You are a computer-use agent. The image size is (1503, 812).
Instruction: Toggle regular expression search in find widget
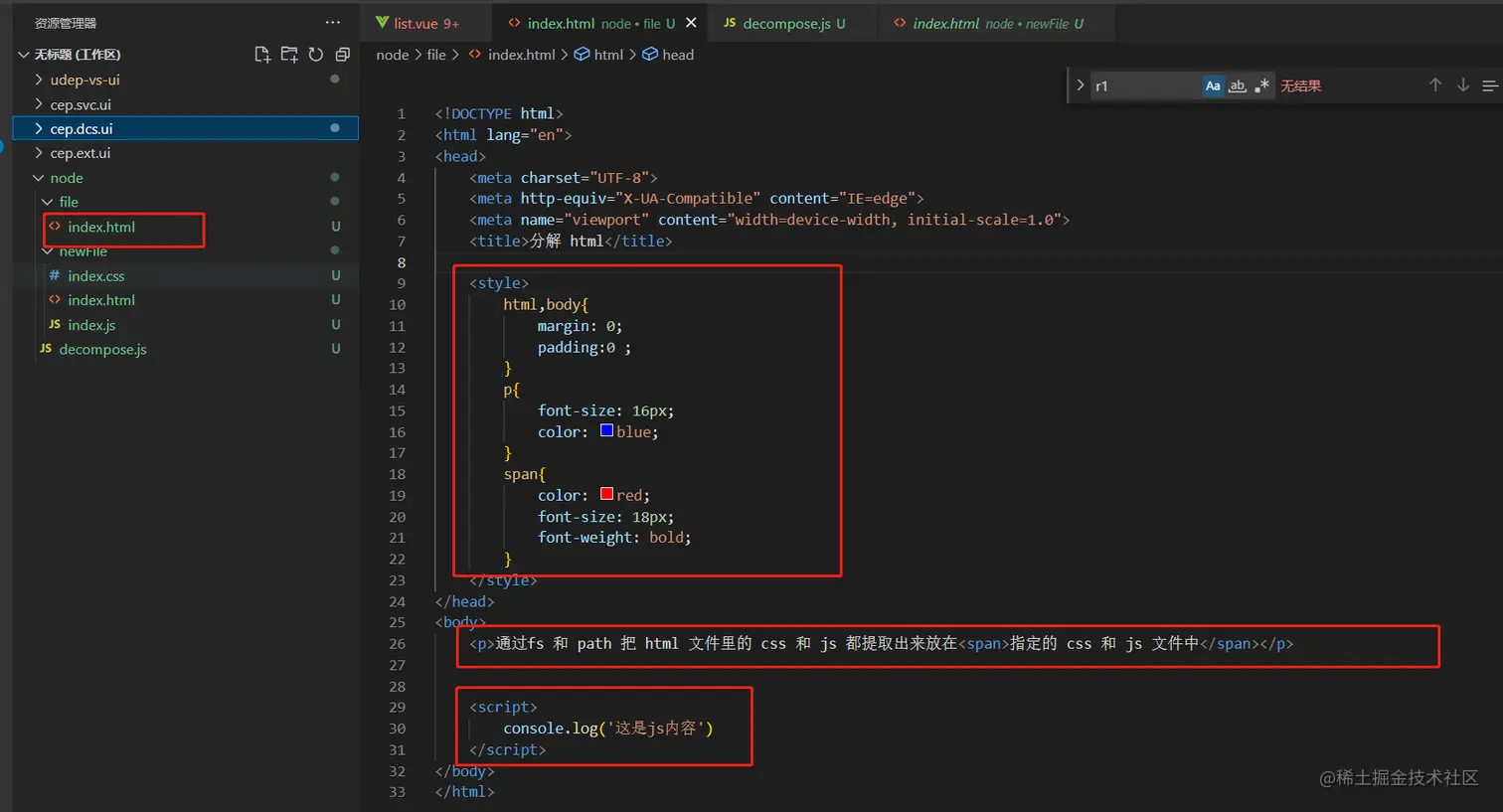point(1261,85)
